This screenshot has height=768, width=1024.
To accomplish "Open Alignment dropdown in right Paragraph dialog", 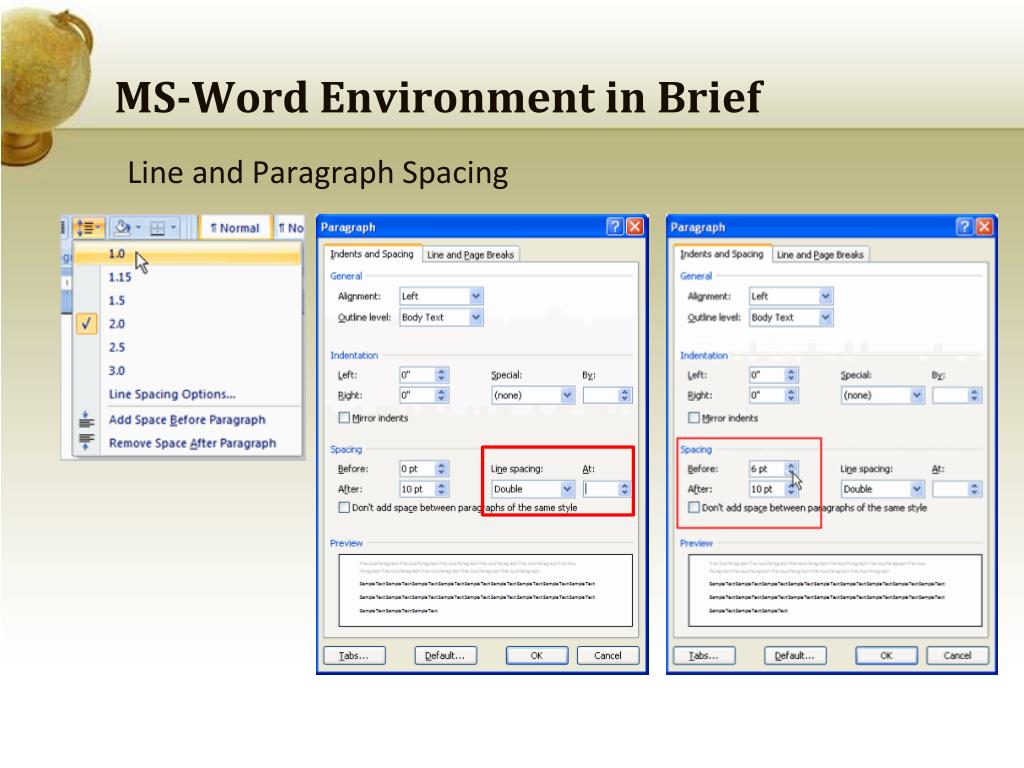I will click(825, 296).
